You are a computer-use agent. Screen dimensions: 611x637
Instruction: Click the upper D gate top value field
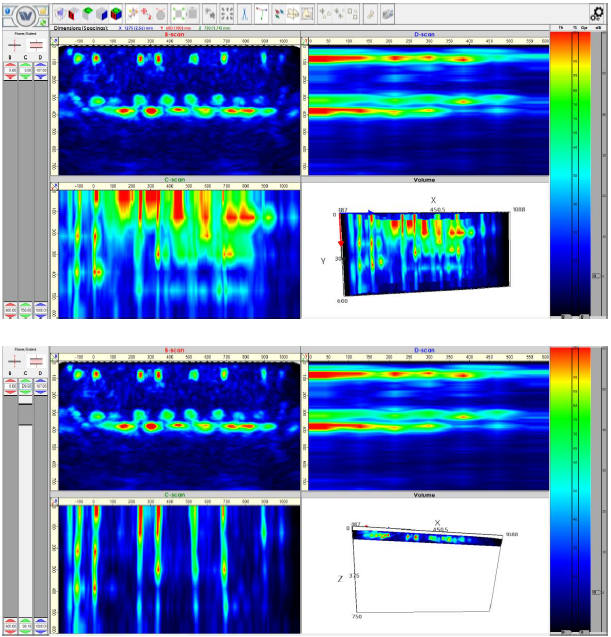click(x=40, y=71)
